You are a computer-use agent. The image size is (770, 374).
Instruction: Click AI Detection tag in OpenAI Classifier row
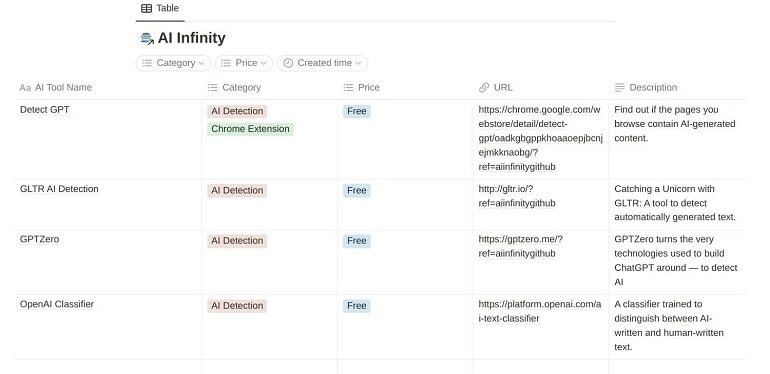click(237, 306)
